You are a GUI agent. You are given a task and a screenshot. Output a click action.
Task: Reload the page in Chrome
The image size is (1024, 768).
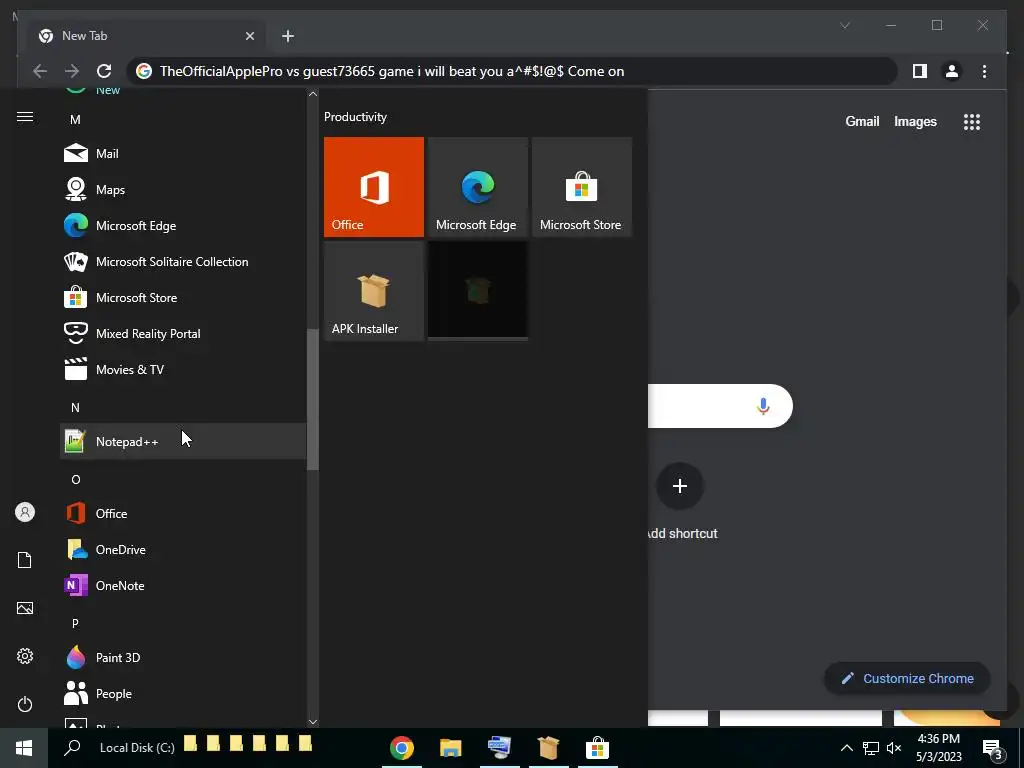coord(104,71)
